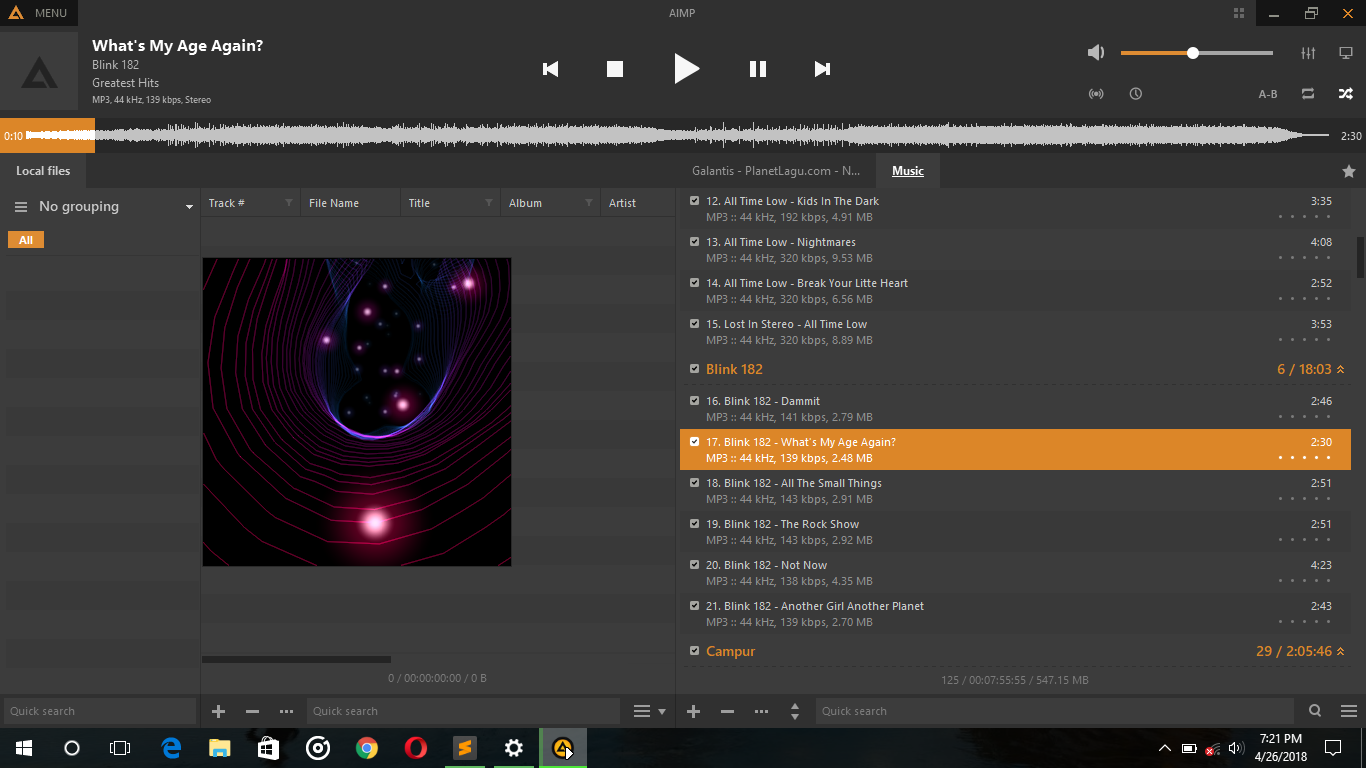
Task: Click the File Name column header
Action: point(350,203)
